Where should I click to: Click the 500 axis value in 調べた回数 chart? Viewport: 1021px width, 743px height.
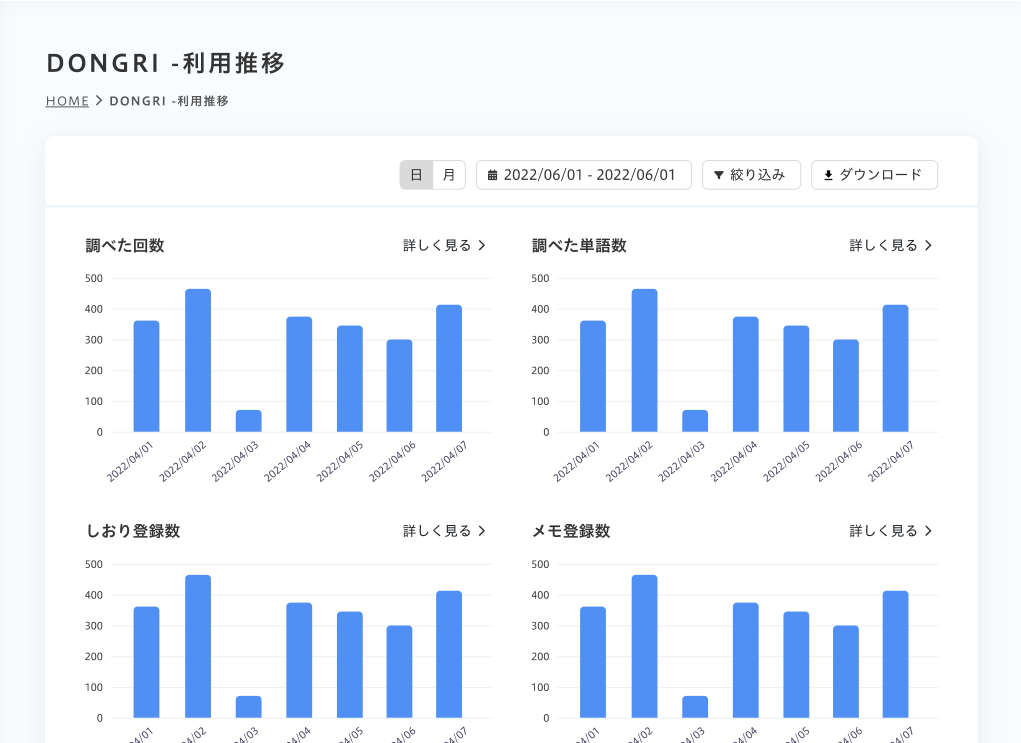click(x=94, y=278)
